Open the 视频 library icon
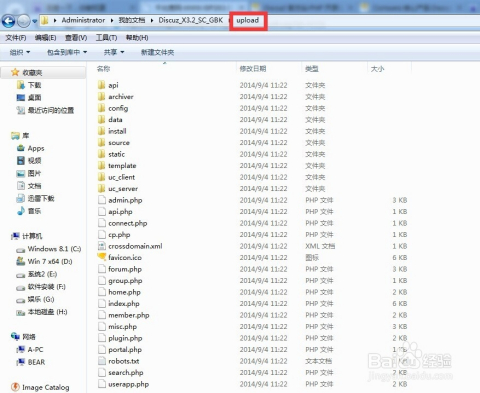The image size is (480, 393). tap(21, 160)
